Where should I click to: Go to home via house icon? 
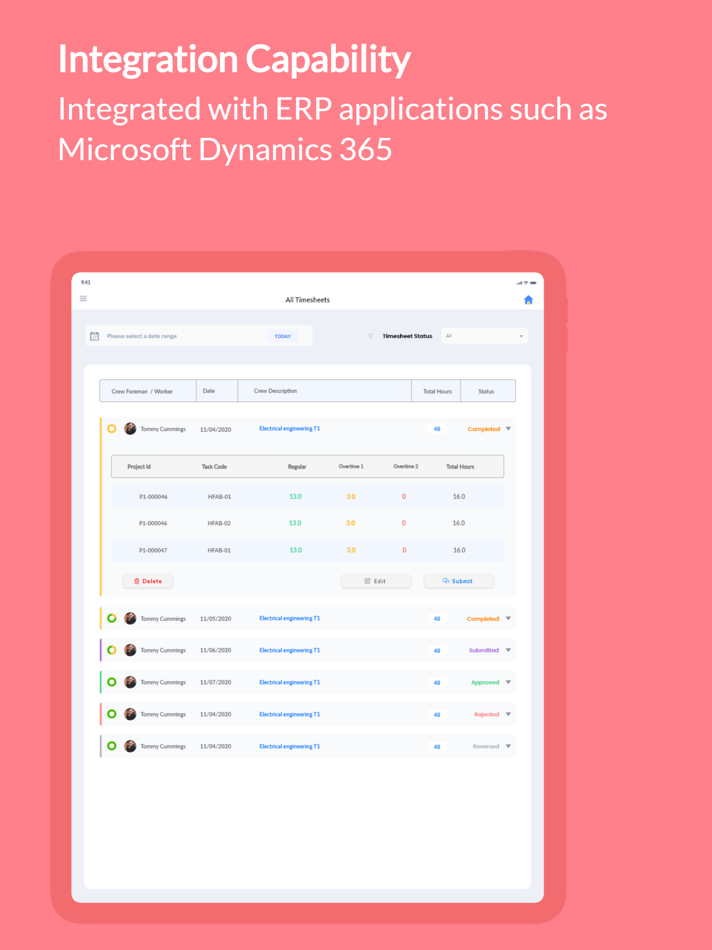pyautogui.click(x=528, y=300)
